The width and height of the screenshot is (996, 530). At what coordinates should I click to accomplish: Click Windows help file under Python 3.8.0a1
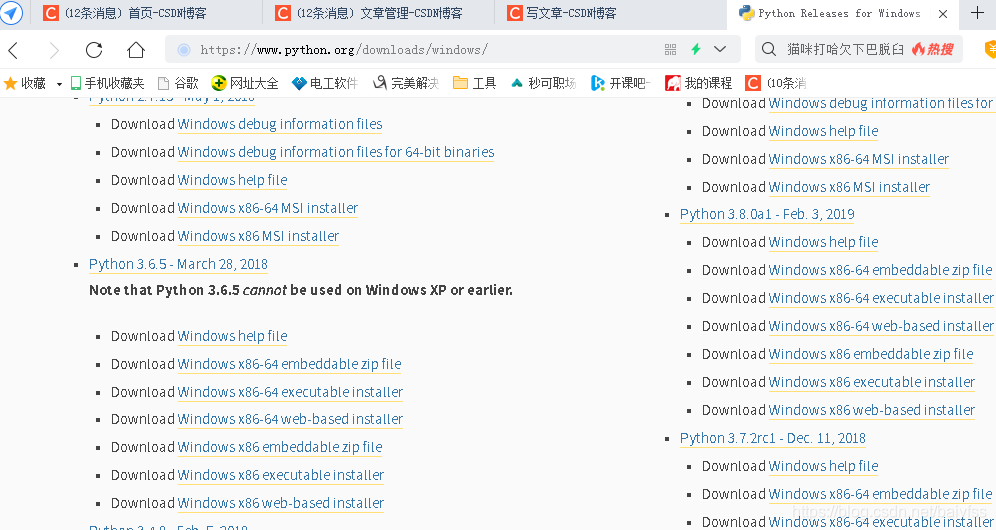[823, 242]
